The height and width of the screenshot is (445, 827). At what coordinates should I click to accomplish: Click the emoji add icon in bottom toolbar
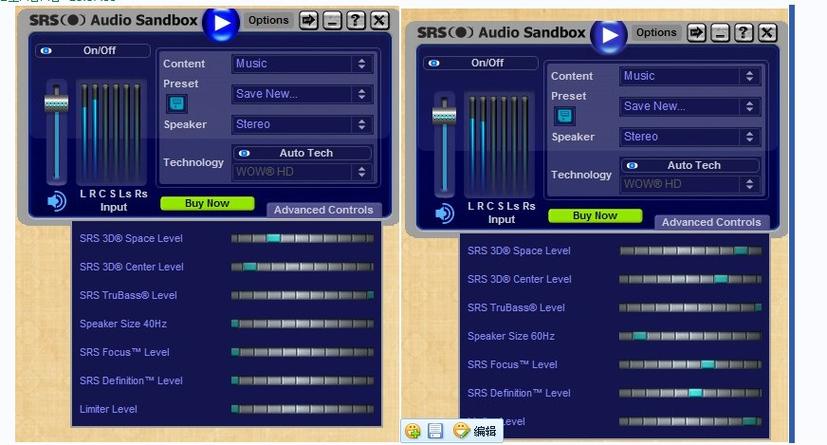(412, 431)
